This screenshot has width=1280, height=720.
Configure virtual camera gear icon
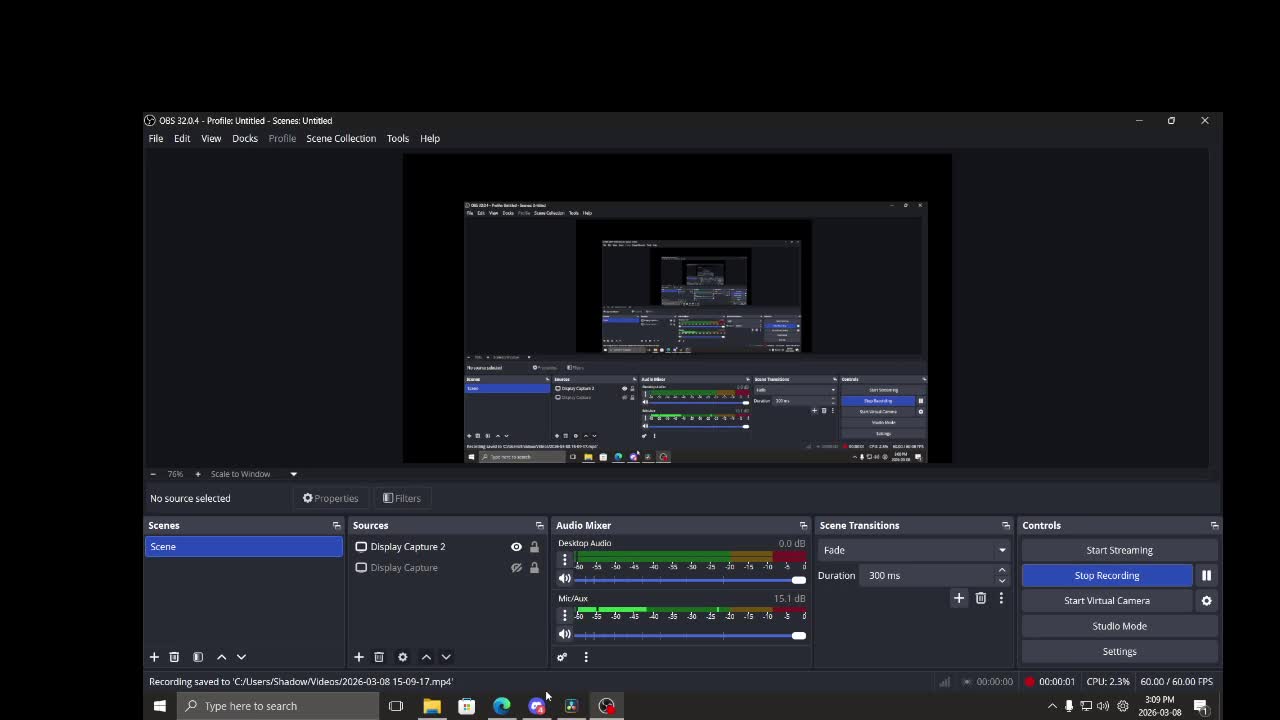[1206, 601]
